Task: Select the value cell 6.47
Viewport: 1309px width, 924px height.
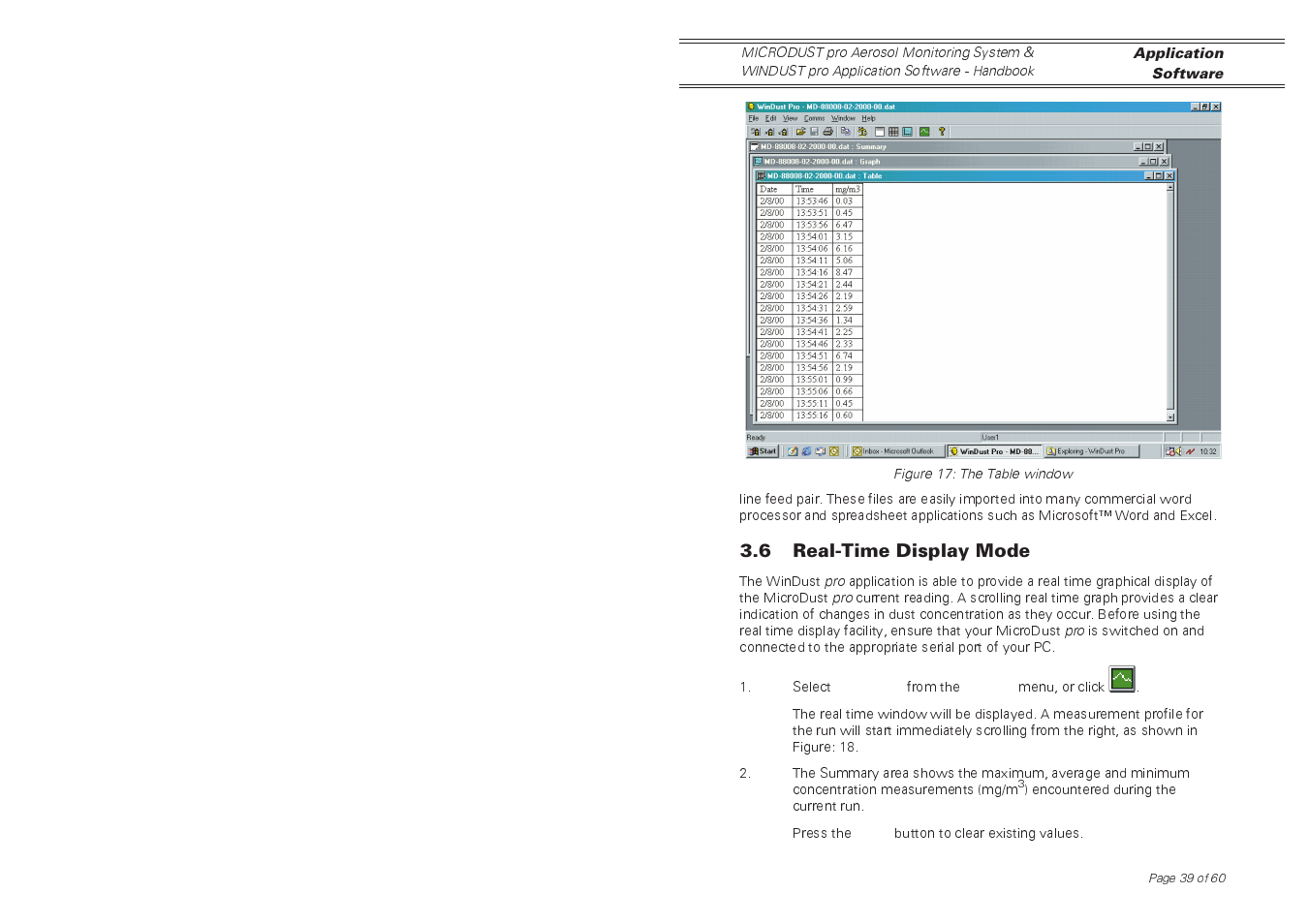Action: pos(848,225)
